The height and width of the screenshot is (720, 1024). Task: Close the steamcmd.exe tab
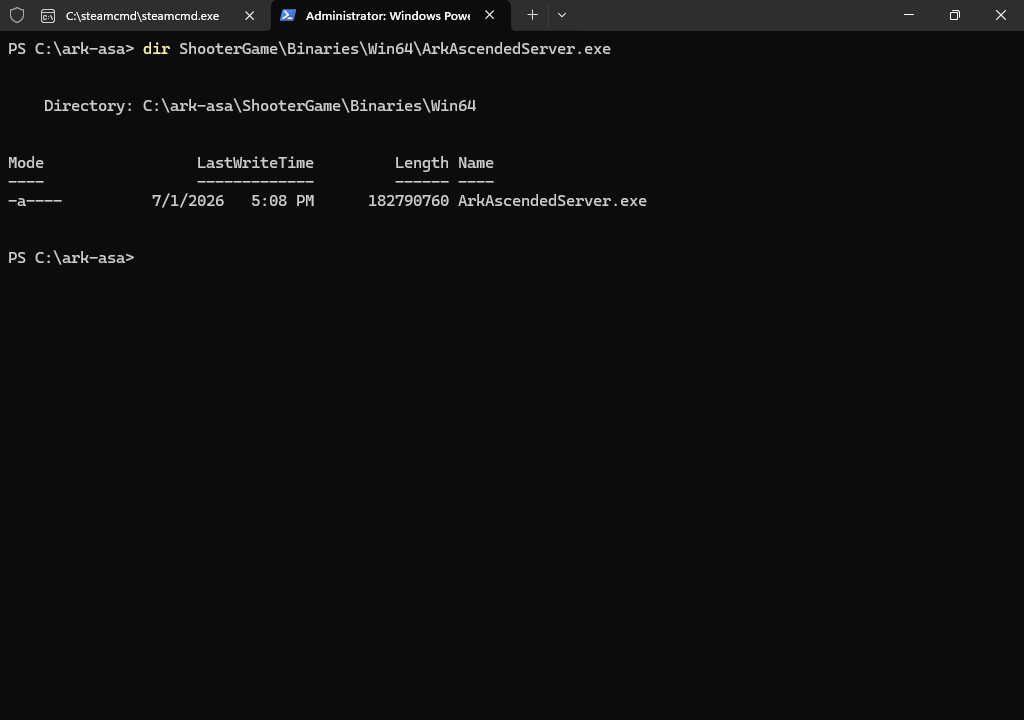click(x=249, y=16)
